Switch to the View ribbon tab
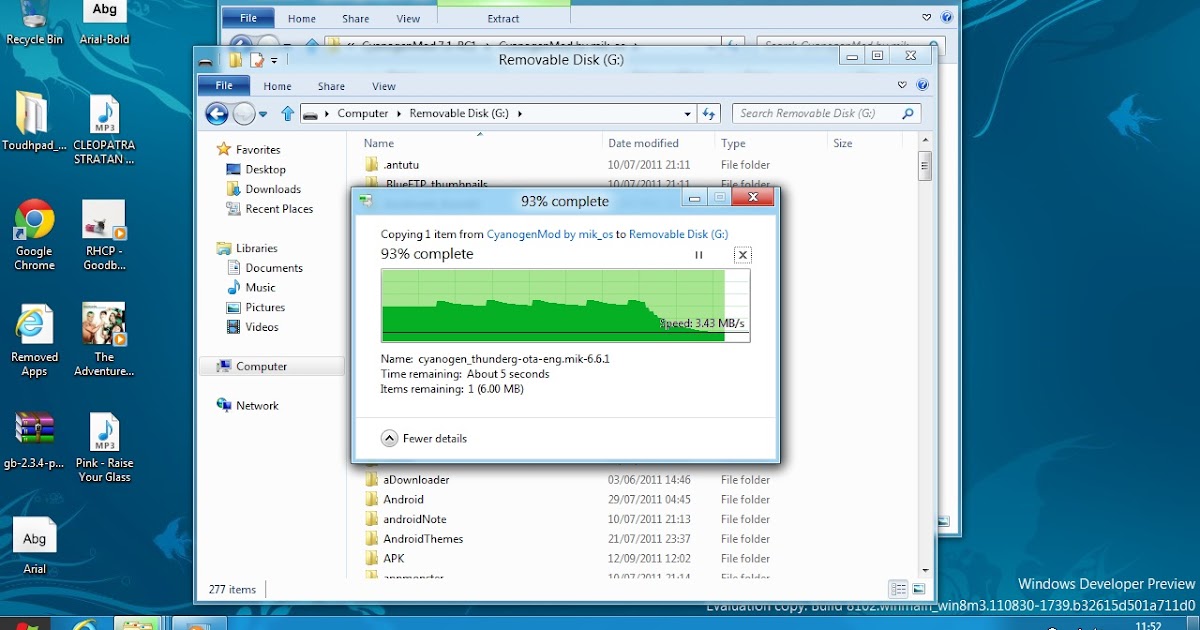 (383, 86)
